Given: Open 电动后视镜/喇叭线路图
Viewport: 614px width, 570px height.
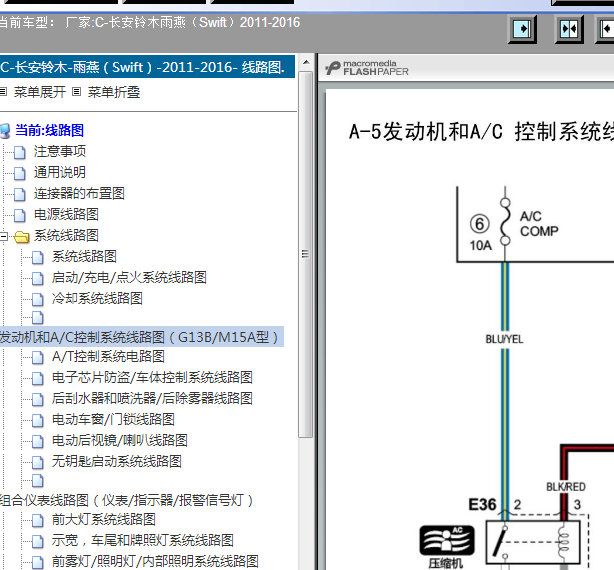Looking at the screenshot, I should pyautogui.click(x=120, y=440).
